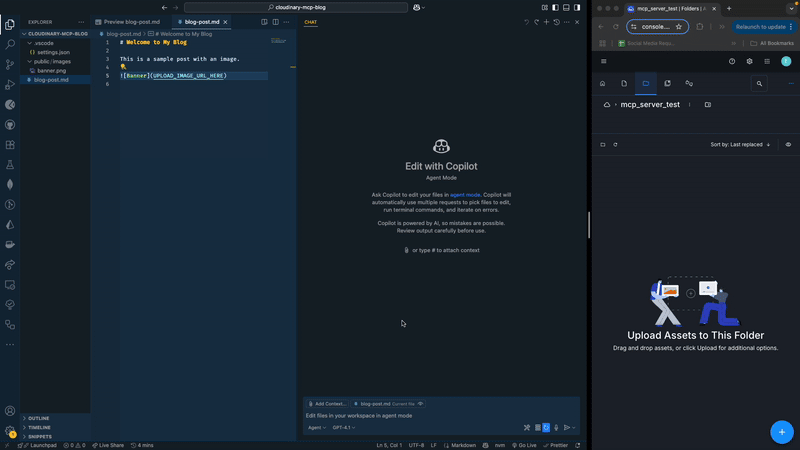The width and height of the screenshot is (800, 450).
Task: Toggle view options eye icon in Cloudinary
Action: pos(788,144)
